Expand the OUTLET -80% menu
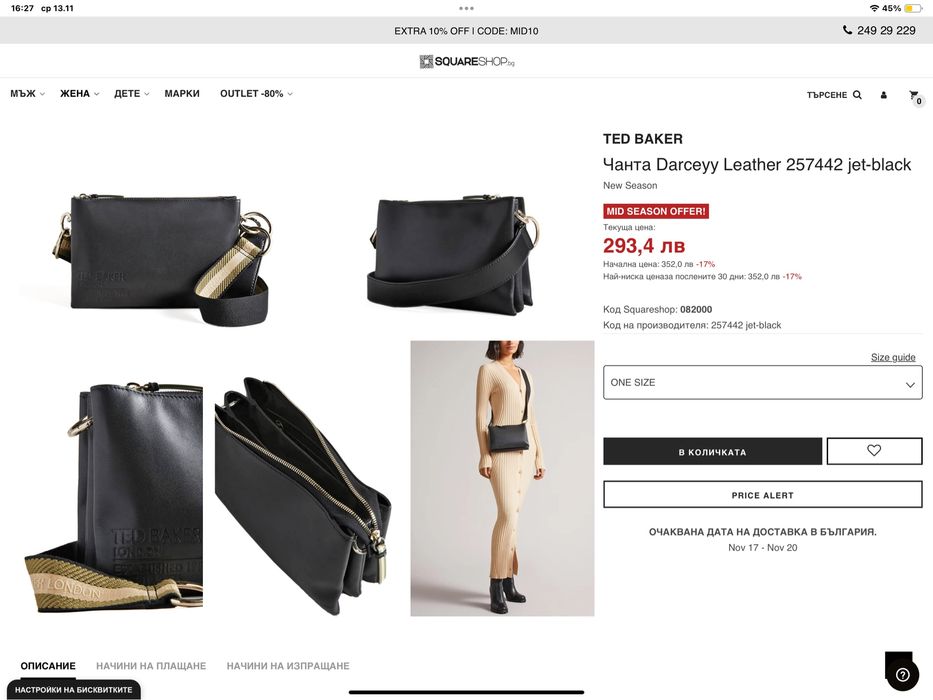The height and width of the screenshot is (700, 933). (256, 93)
